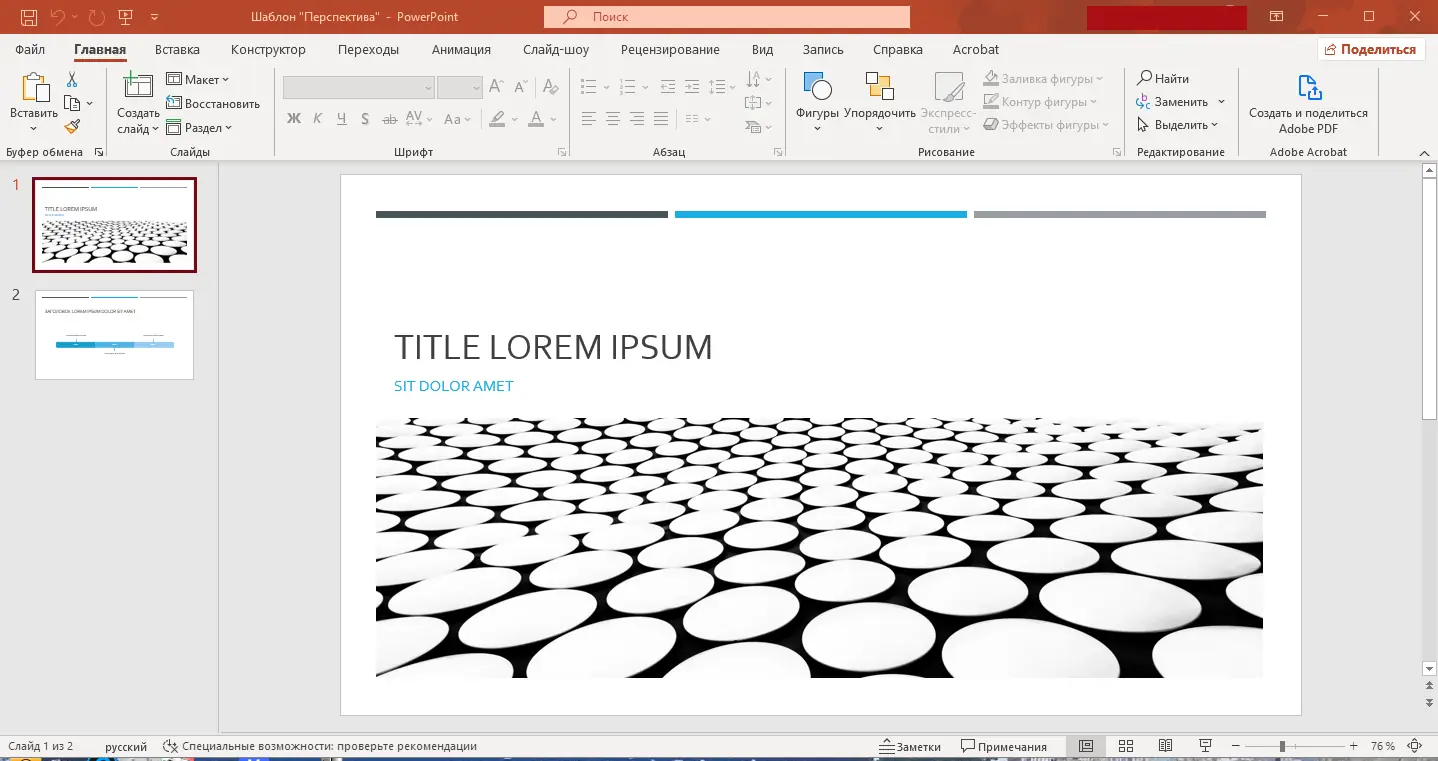
Task: Click the Cut scissors icon
Action: coord(72,80)
